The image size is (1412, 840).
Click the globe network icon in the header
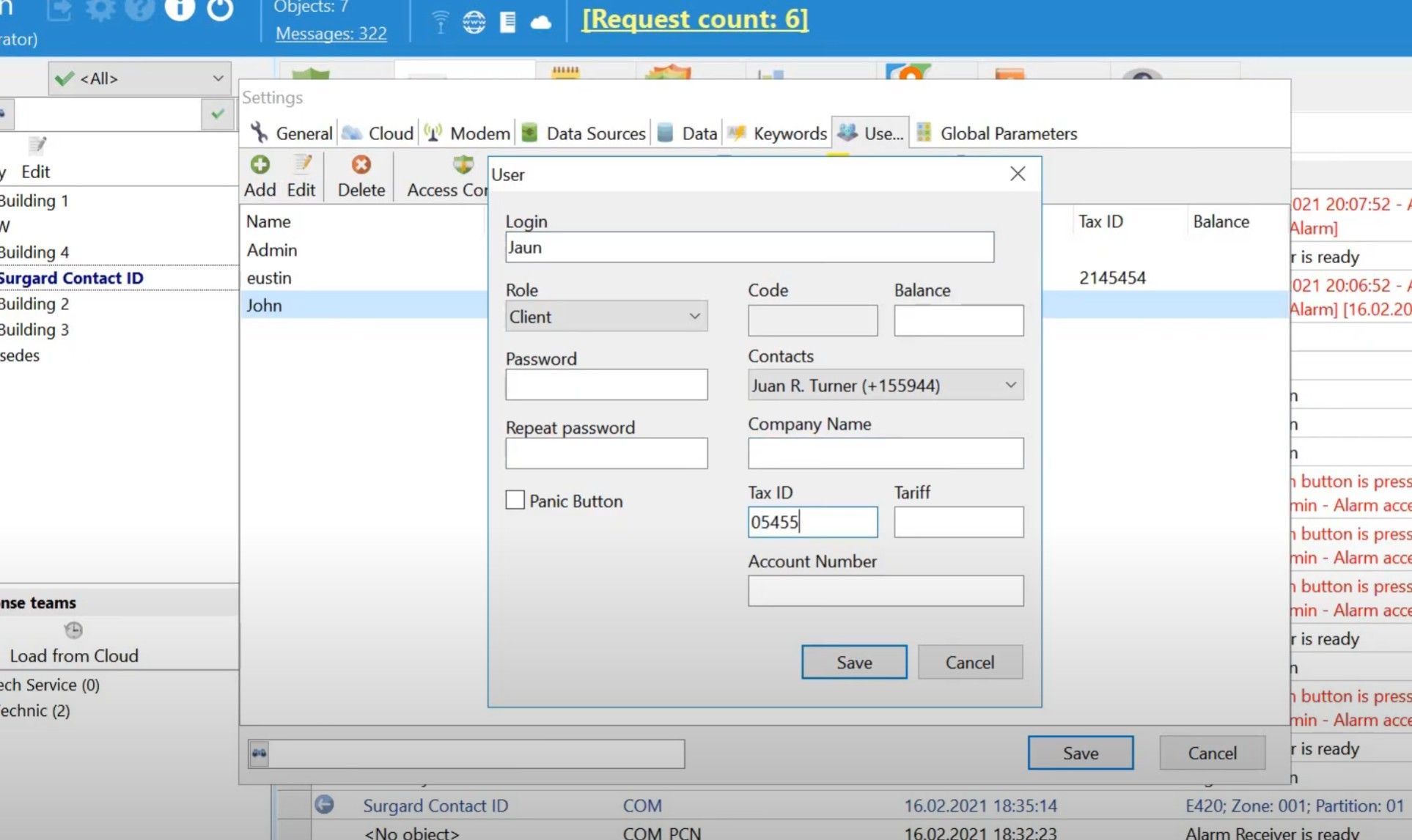[x=474, y=22]
